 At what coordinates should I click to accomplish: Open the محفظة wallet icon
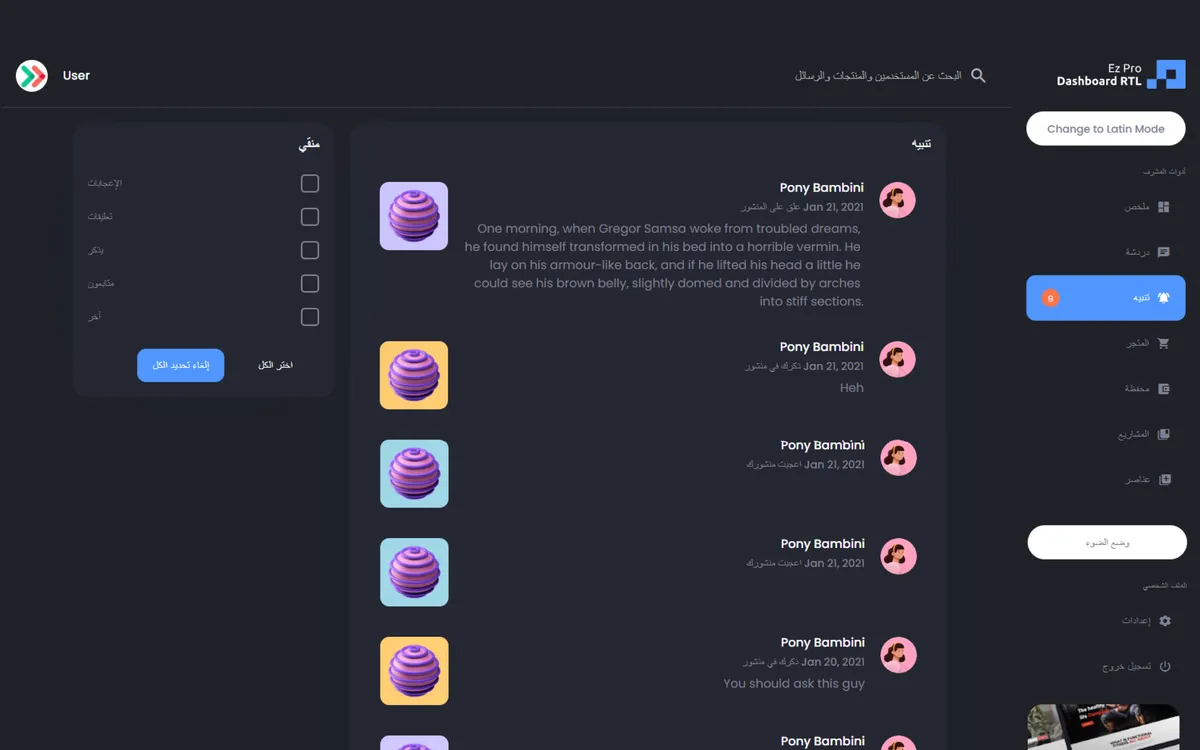click(1163, 389)
